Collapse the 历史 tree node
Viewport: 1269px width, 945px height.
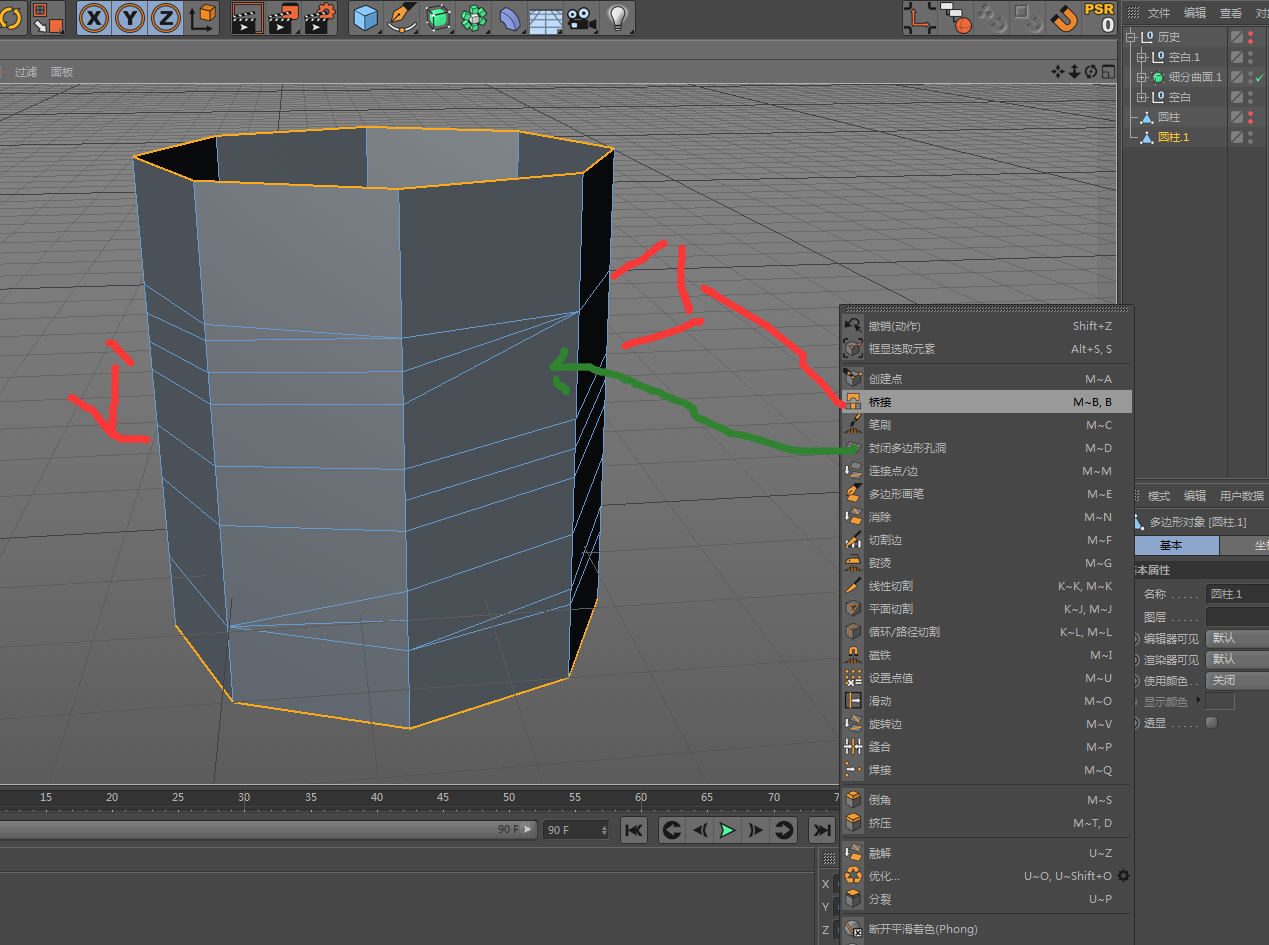(x=1131, y=37)
